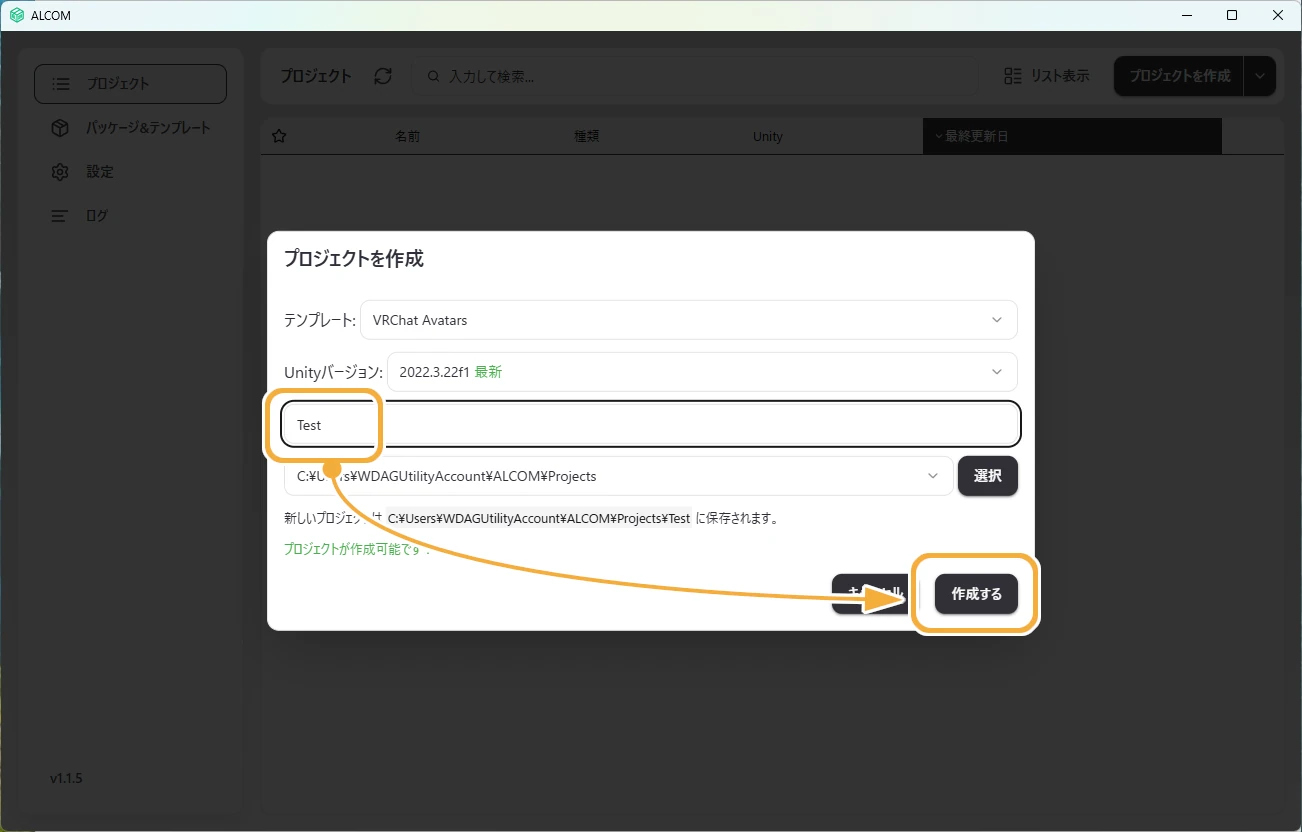This screenshot has height=832, width=1302.
Task: Maximize the ALCOM window
Action: pos(1232,15)
